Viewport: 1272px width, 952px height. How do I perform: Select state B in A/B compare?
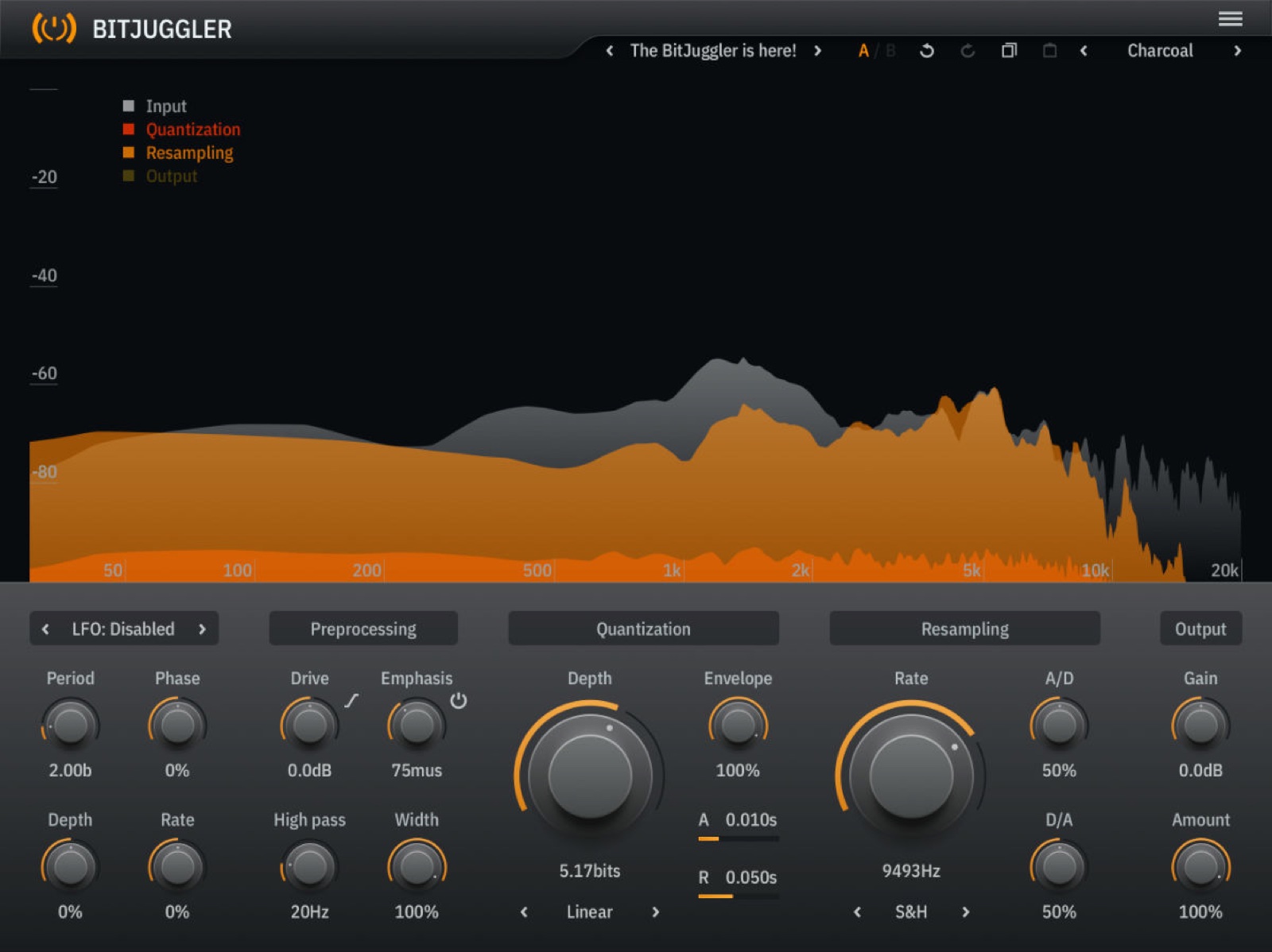[x=890, y=51]
